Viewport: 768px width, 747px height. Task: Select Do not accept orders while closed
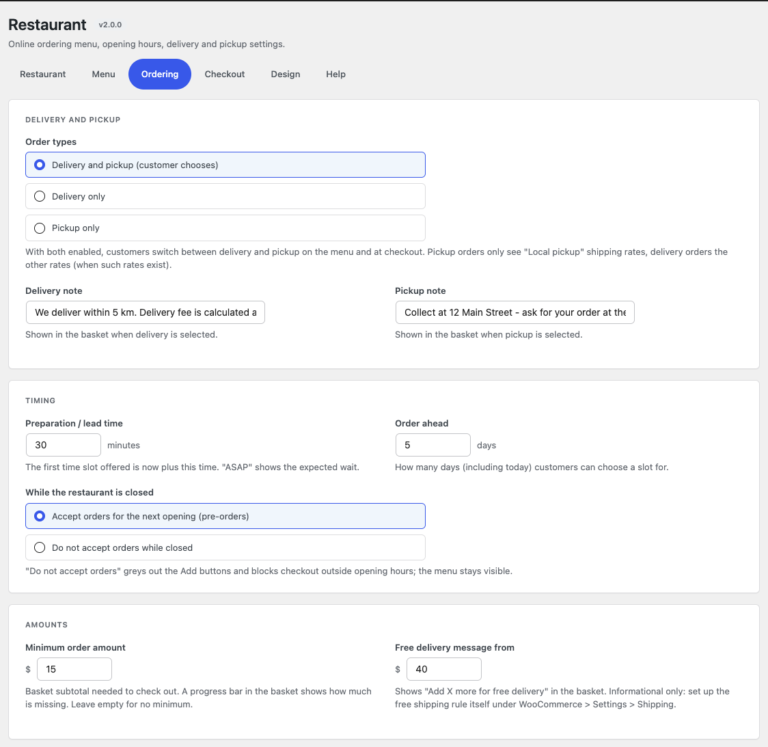225,548
